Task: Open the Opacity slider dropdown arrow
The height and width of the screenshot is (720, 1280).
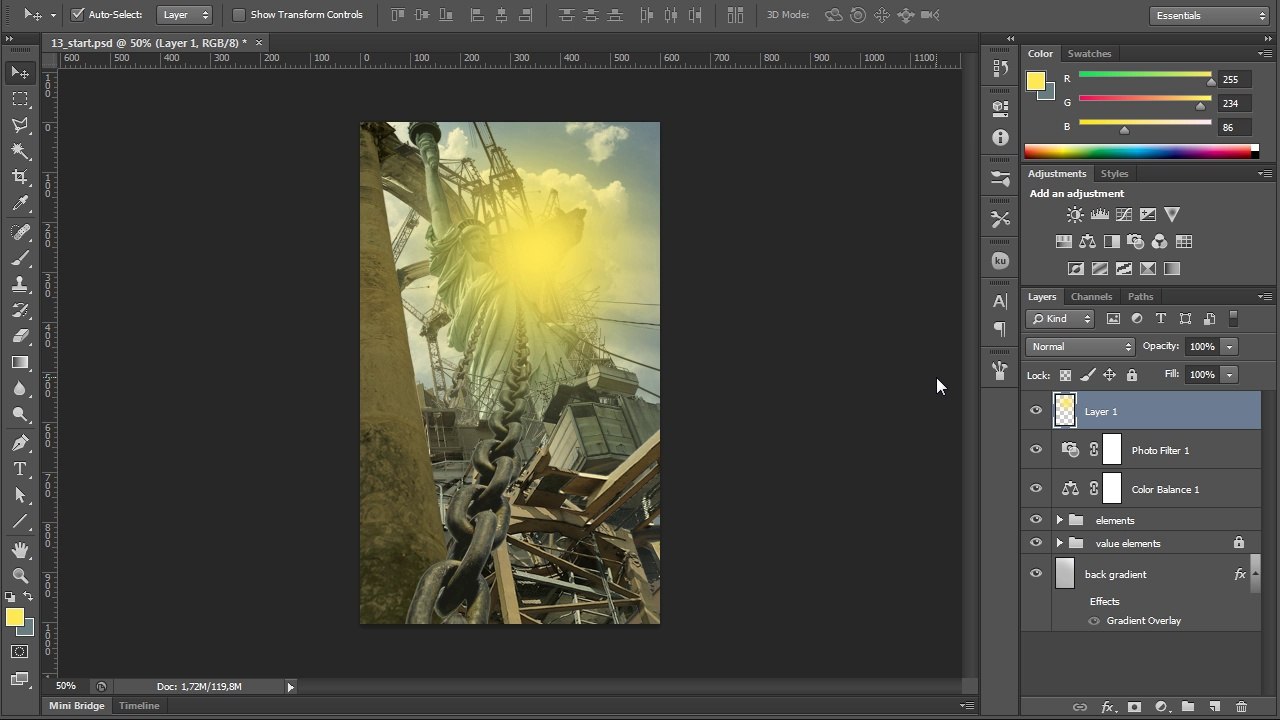Action: tap(1229, 347)
